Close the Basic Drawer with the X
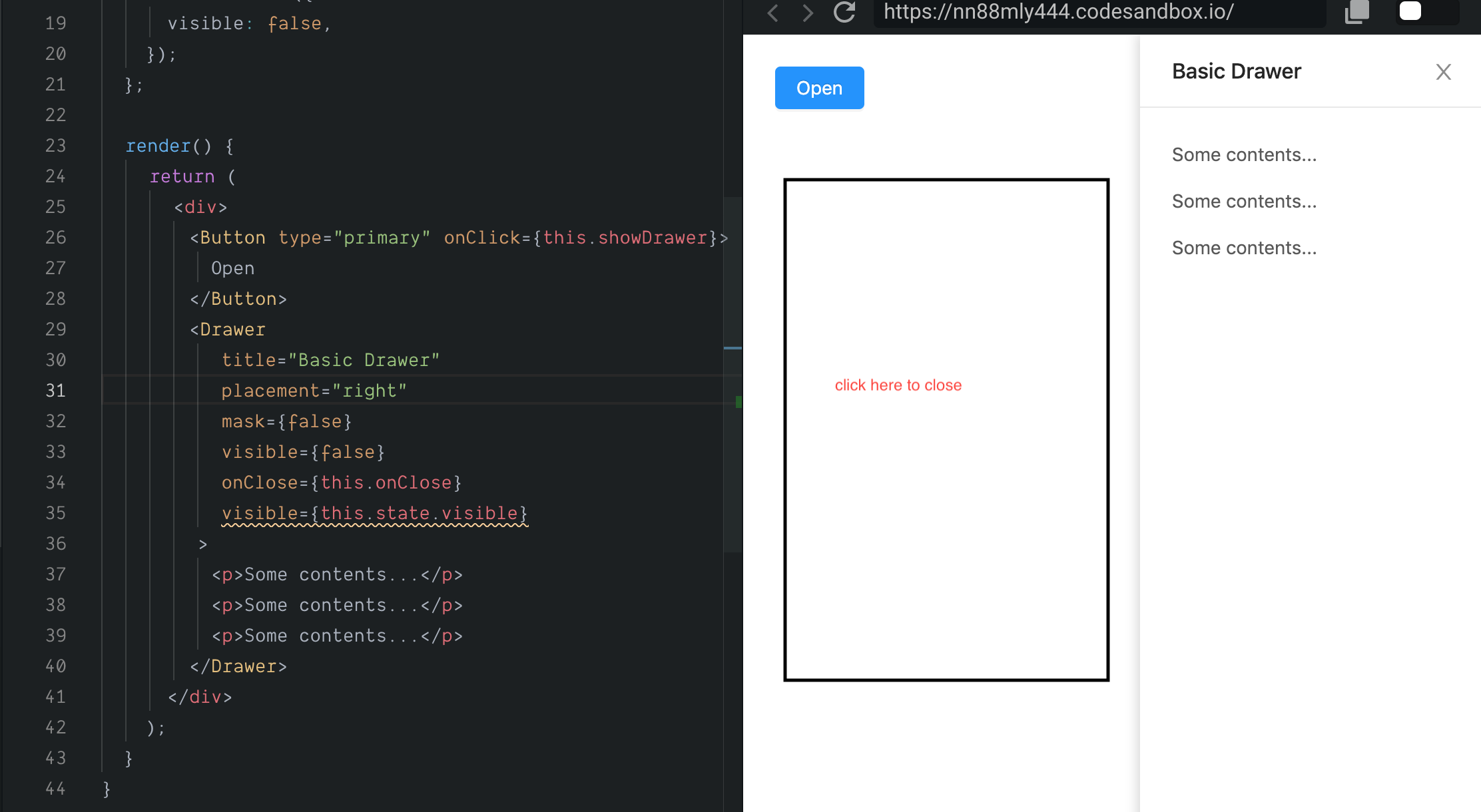Image resolution: width=1481 pixels, height=812 pixels. (x=1443, y=72)
